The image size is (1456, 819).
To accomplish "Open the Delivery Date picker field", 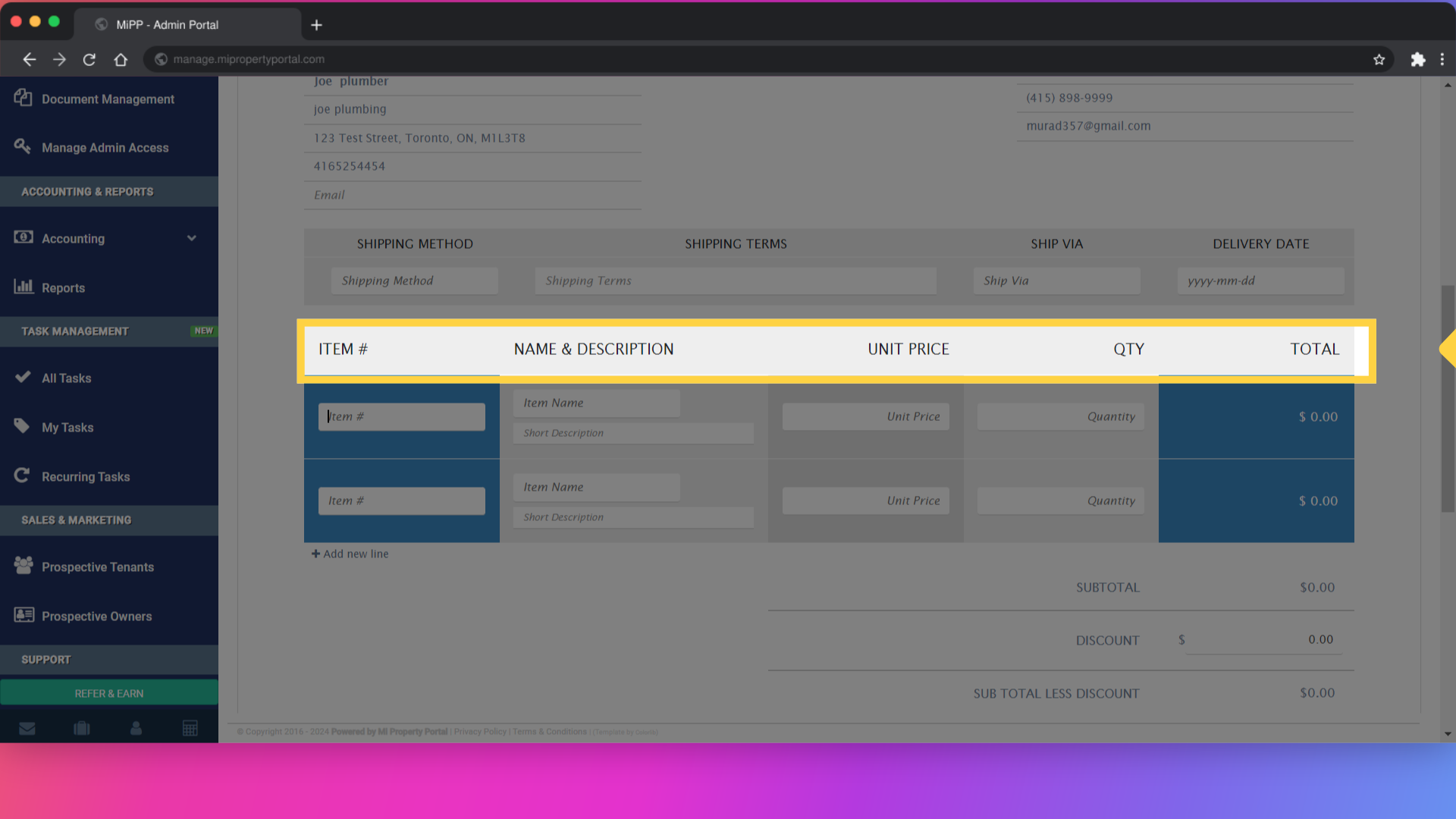I will (1260, 280).
